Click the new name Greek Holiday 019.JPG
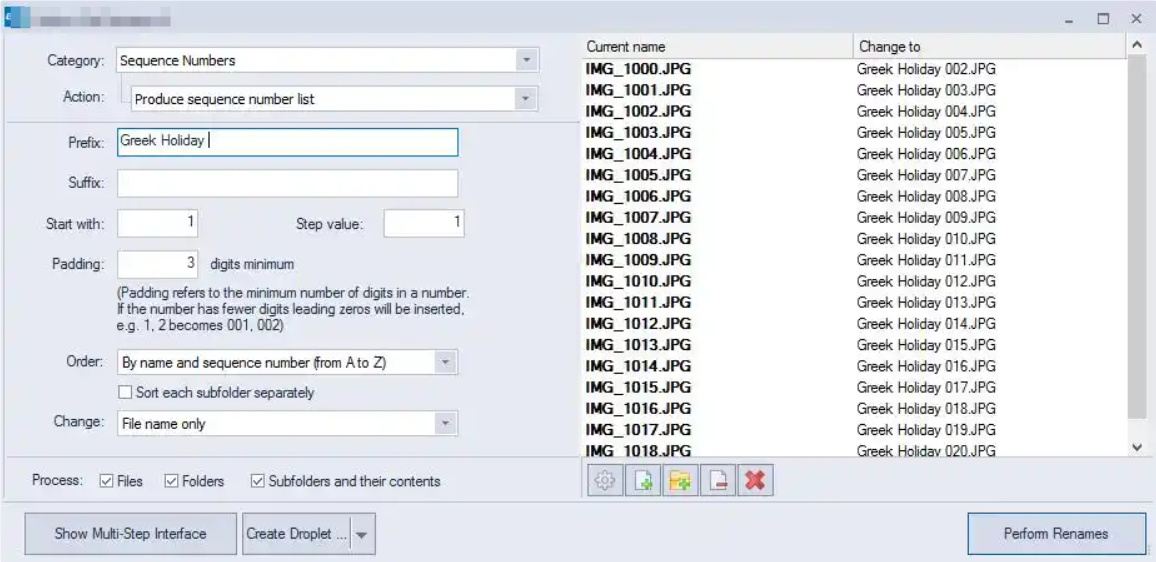Screen dimensions: 1156x562 tap(926, 429)
